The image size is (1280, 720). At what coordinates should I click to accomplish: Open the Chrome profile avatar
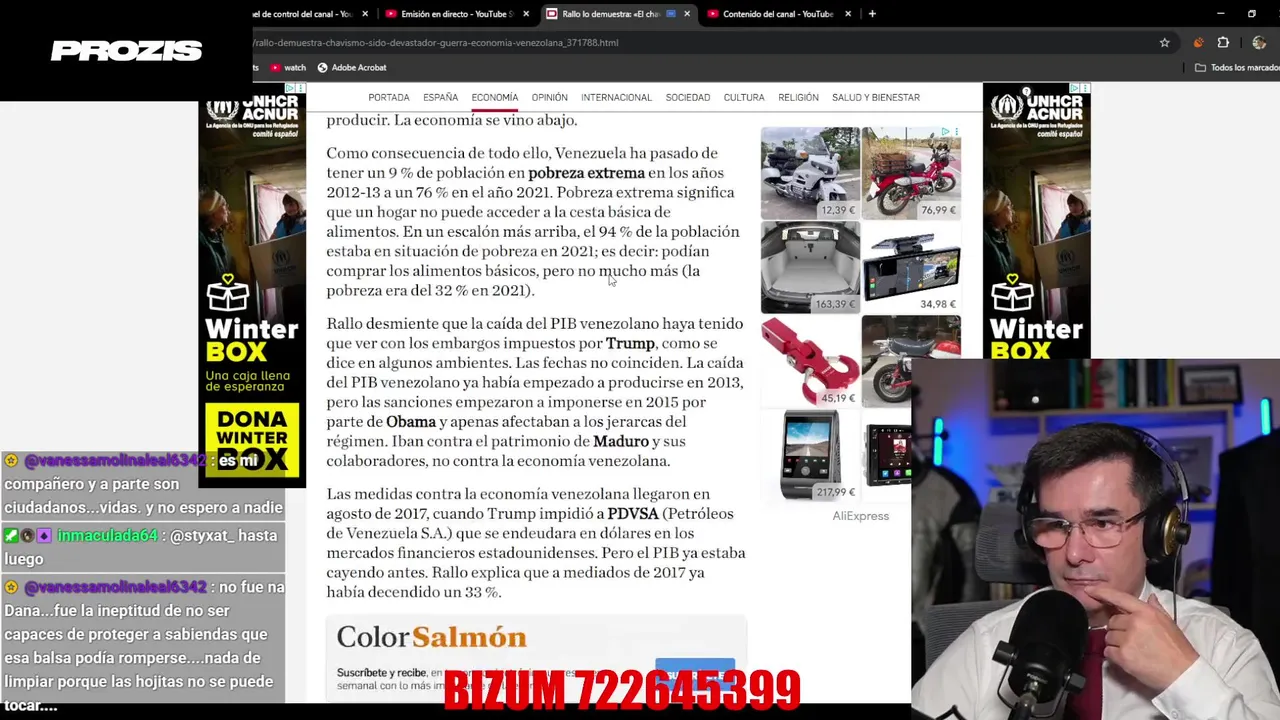pos(1259,43)
